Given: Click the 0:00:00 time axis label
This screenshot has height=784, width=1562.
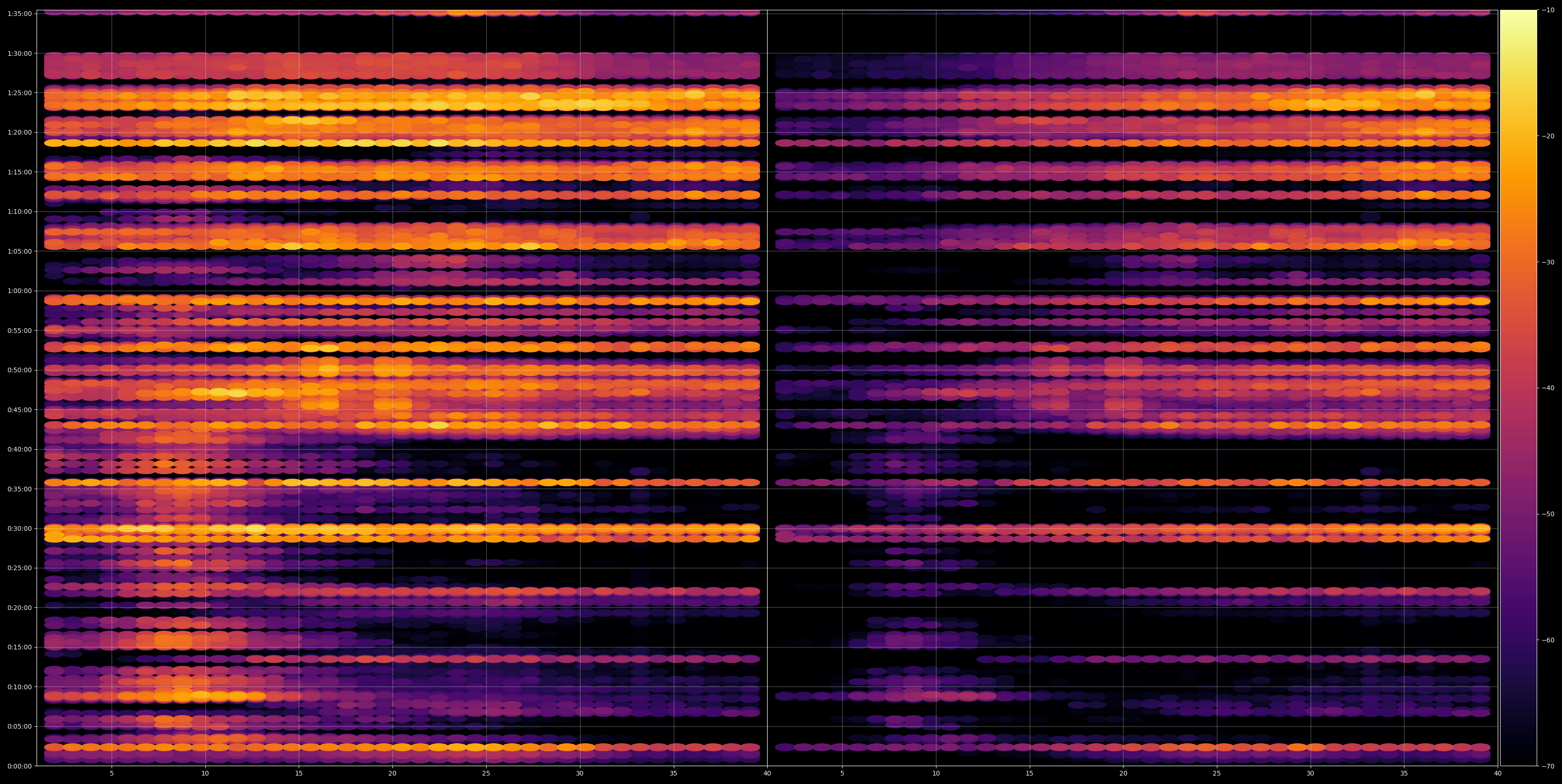Looking at the screenshot, I should [x=19, y=766].
